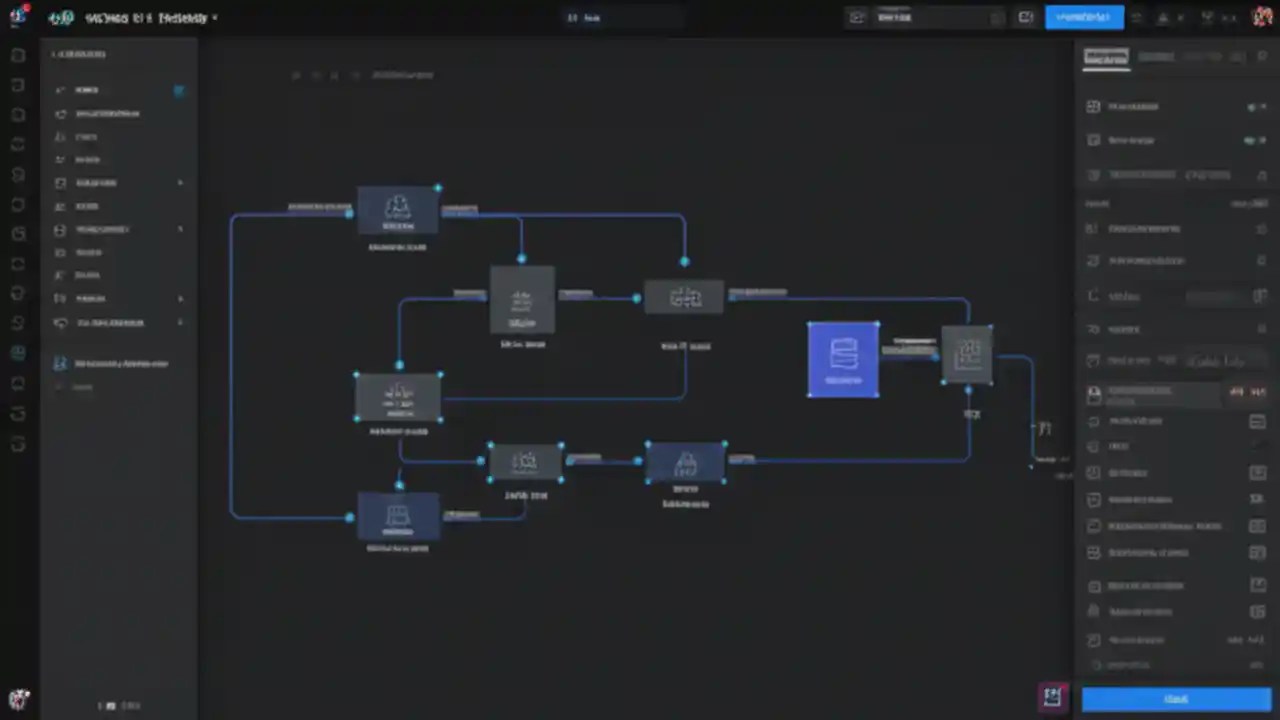Switch to the first tab in the properties panel
Image resolution: width=1280 pixels, height=720 pixels.
coord(1105,57)
